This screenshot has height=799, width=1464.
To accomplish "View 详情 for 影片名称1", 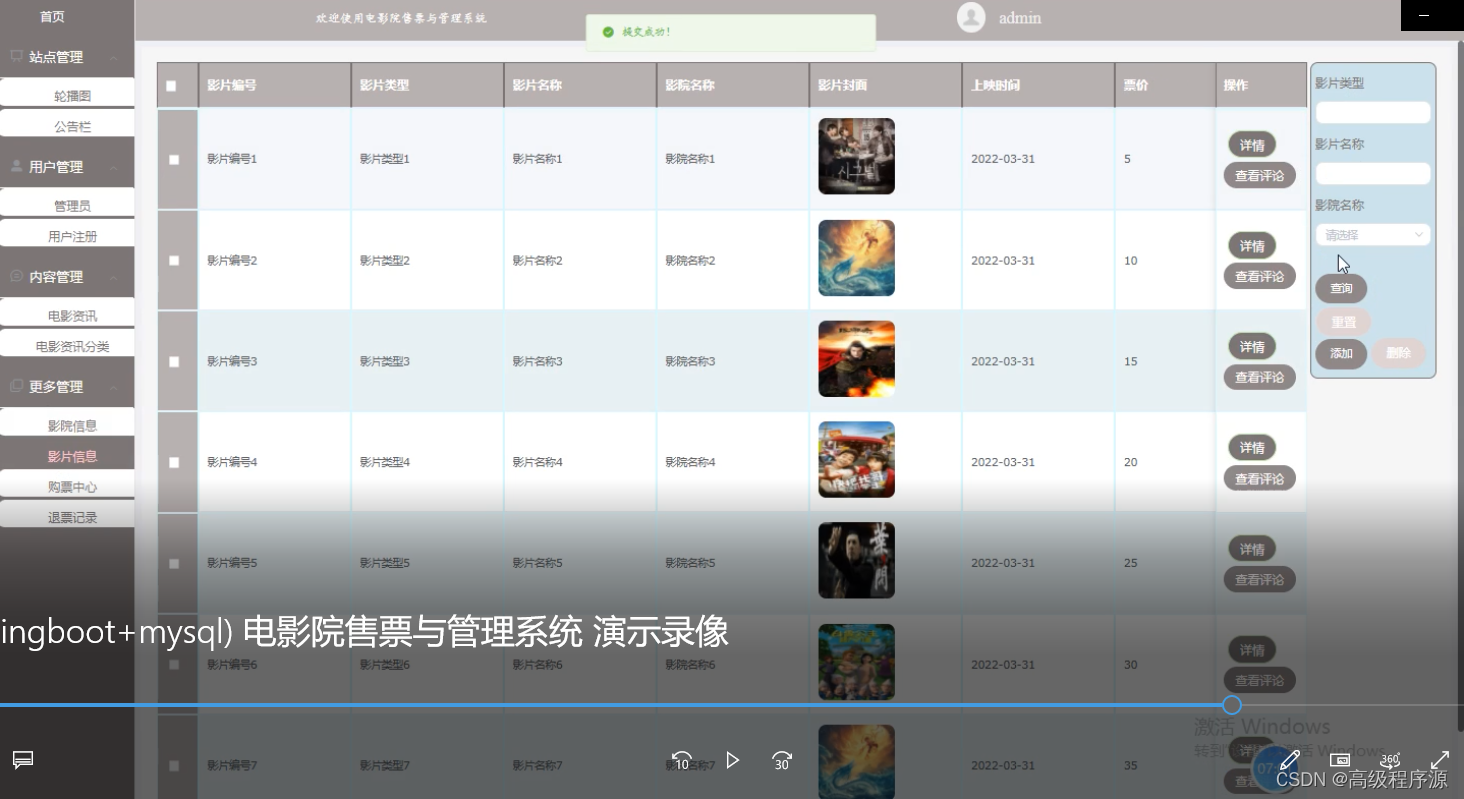I will 1252,145.
